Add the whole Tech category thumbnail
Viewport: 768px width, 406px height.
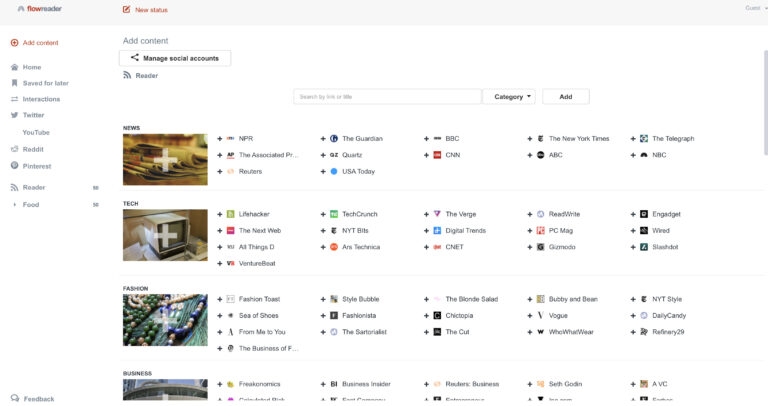click(x=165, y=235)
